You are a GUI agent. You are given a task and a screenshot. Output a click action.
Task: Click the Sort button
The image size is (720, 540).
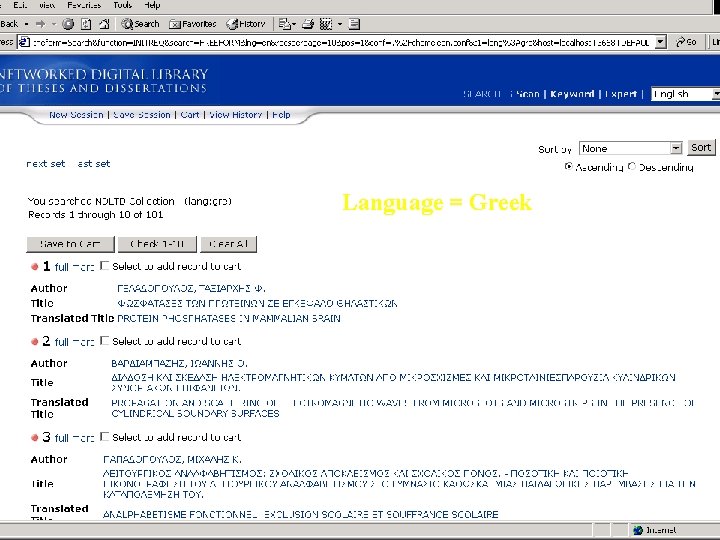[701, 148]
